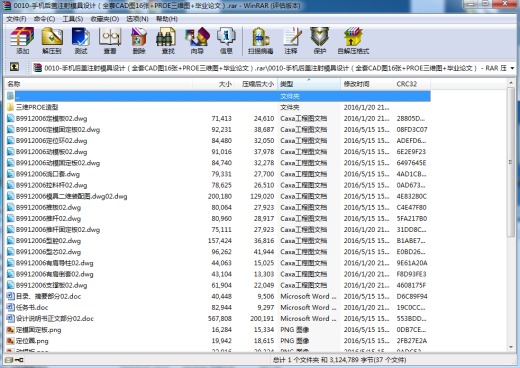
Task: Open the 查看 (View) toolbar tool
Action: [x=110, y=41]
